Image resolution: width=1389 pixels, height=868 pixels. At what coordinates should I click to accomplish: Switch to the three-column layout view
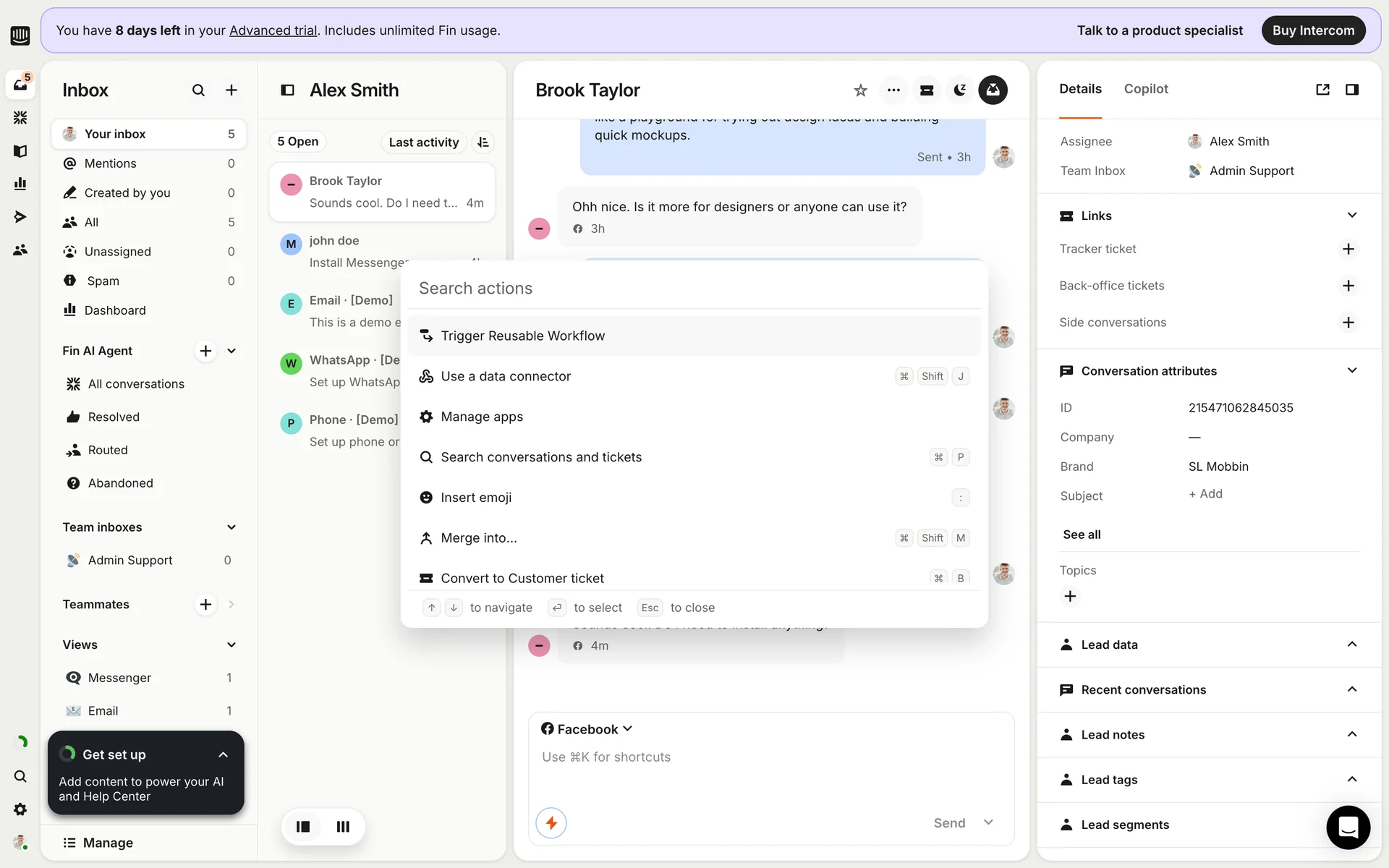point(343,827)
